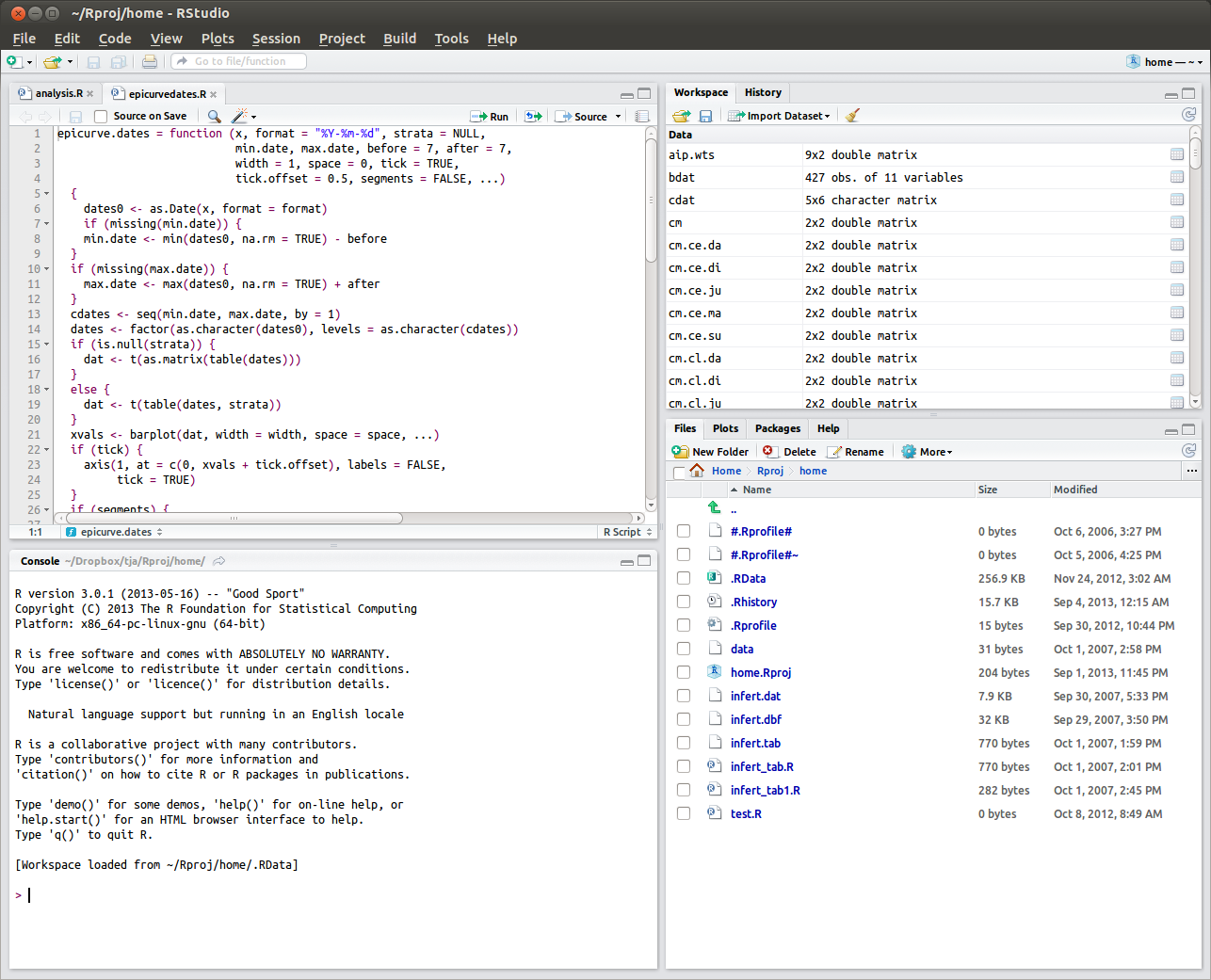Click the re-run previous code icon
Viewport: 1211px width, 980px height.
point(533,117)
